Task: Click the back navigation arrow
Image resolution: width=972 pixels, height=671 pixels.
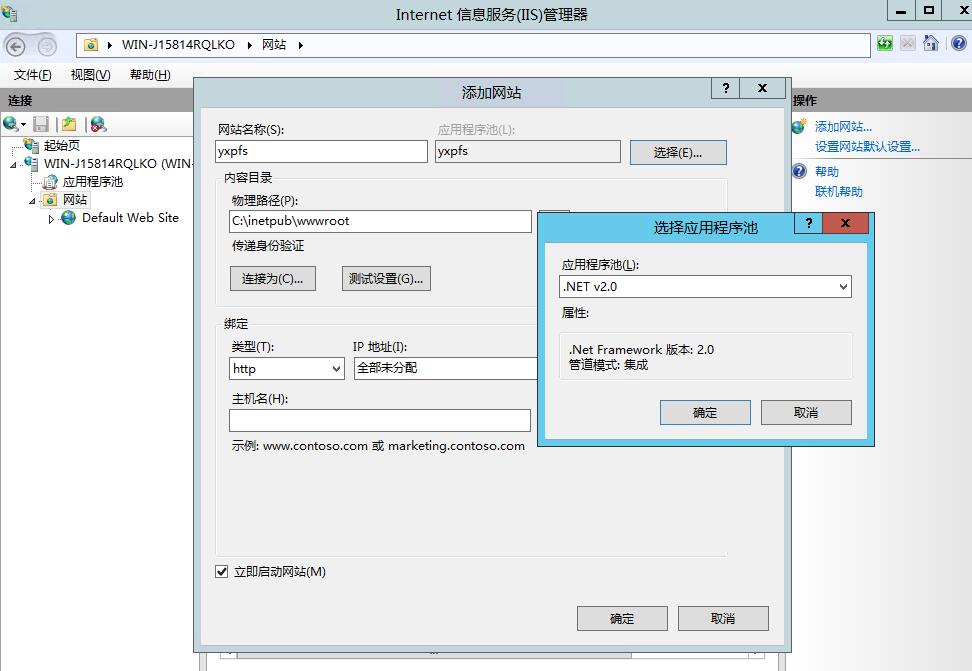Action: click(16, 46)
